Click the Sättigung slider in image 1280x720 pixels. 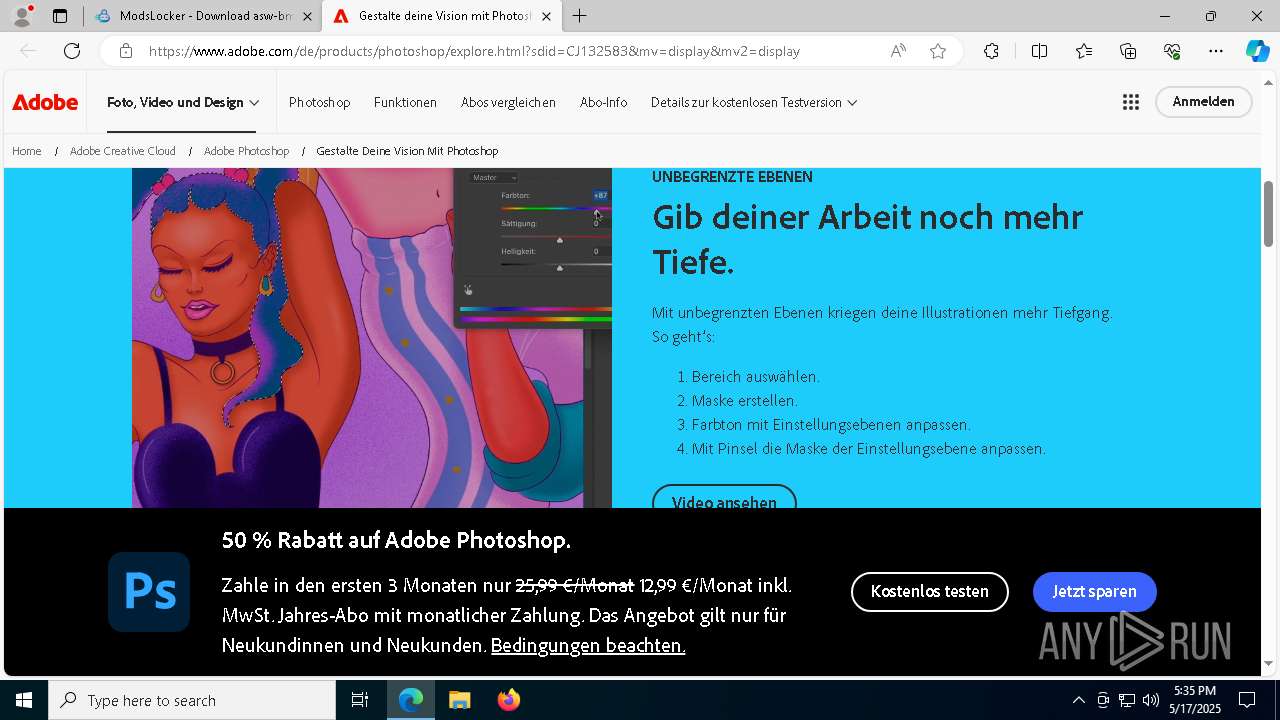(555, 237)
